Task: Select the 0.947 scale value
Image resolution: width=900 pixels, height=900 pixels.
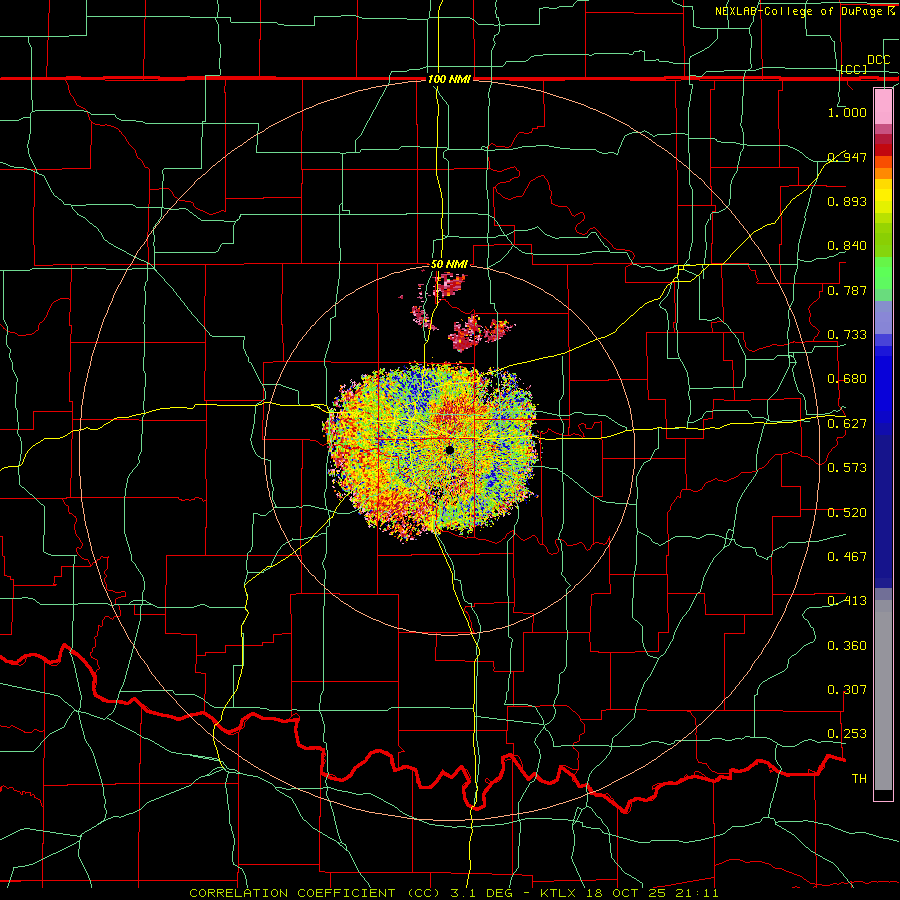Action: point(847,157)
